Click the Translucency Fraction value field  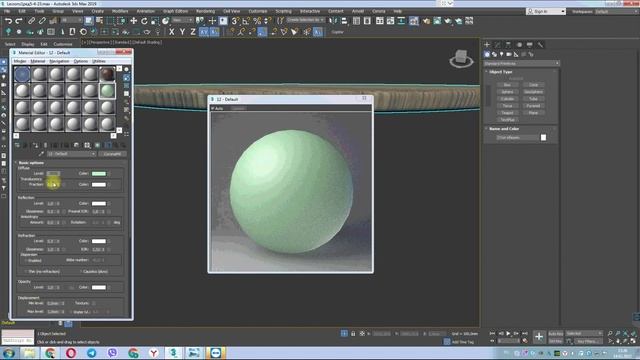pos(53,184)
